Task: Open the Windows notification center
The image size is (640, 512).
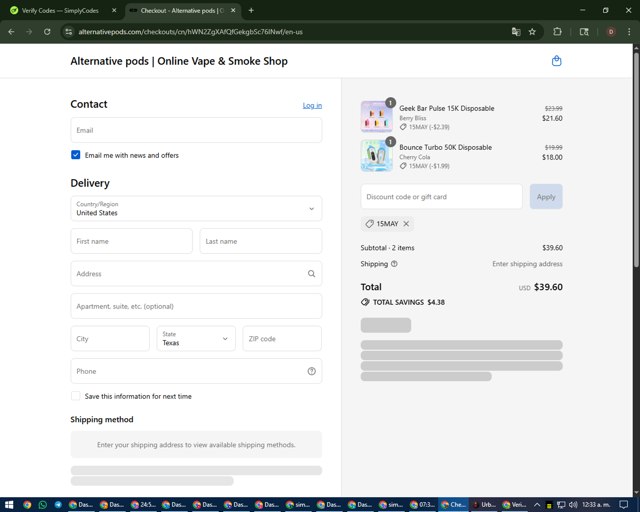Action: point(623,505)
